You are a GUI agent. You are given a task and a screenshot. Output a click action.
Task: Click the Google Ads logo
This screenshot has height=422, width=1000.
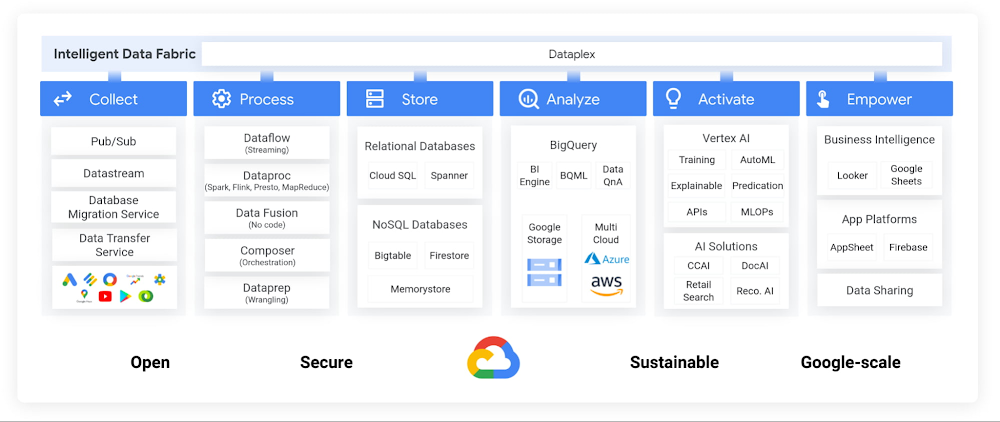click(69, 279)
